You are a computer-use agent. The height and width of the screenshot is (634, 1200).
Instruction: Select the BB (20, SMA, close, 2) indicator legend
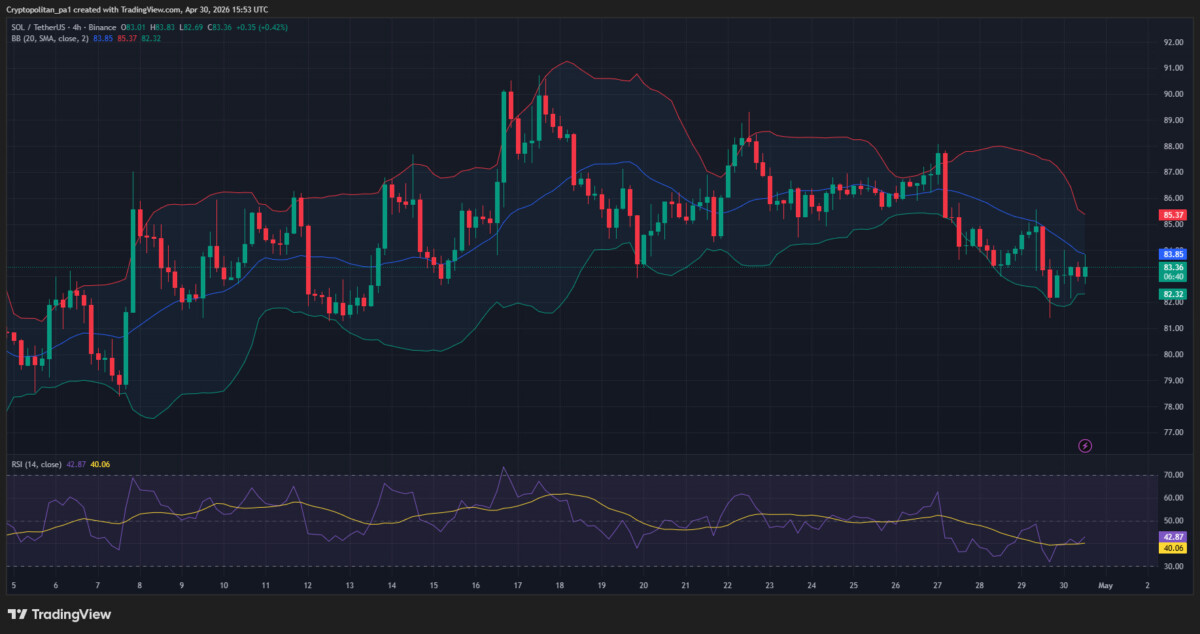click(x=48, y=38)
